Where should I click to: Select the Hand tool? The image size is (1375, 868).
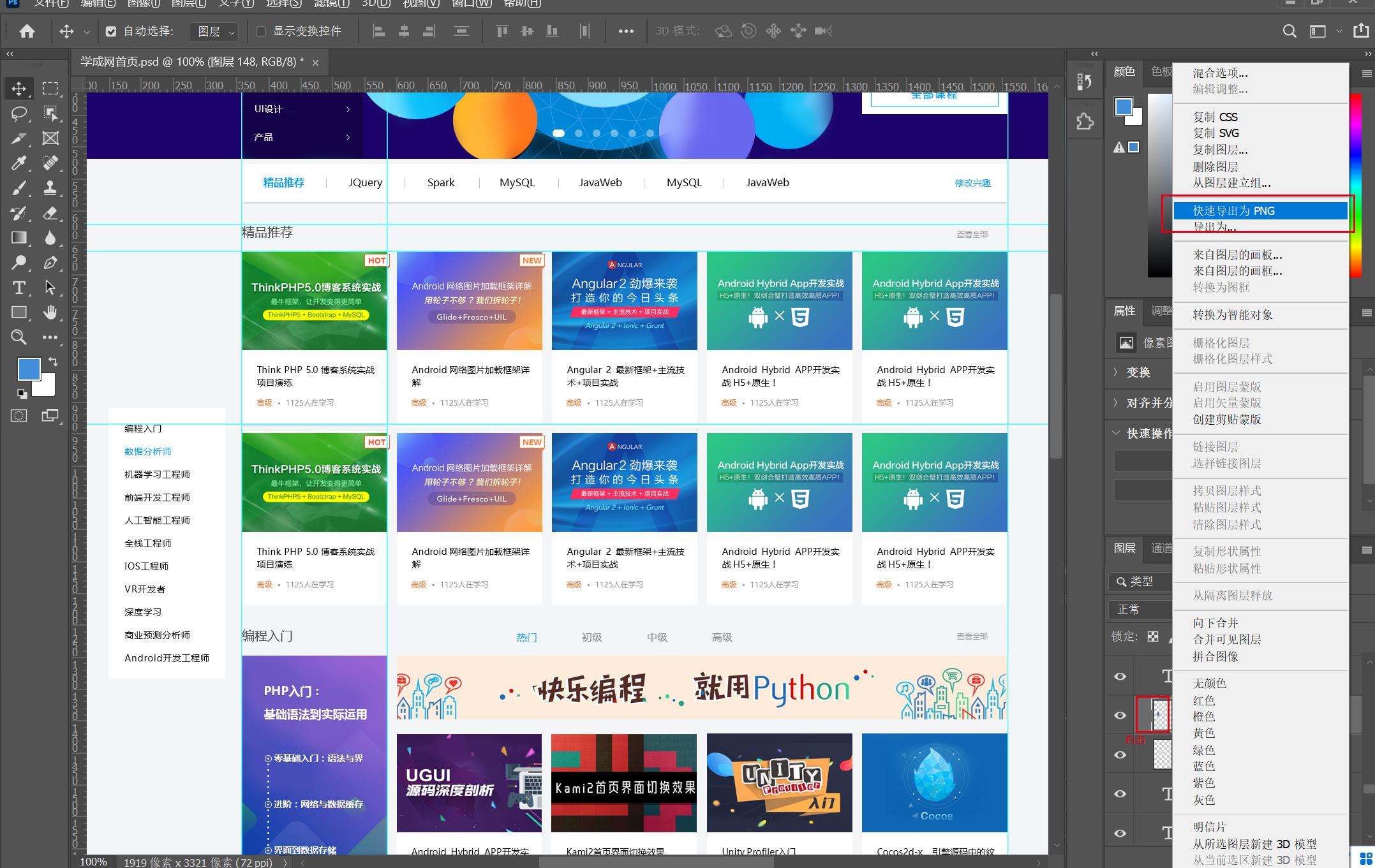point(50,312)
